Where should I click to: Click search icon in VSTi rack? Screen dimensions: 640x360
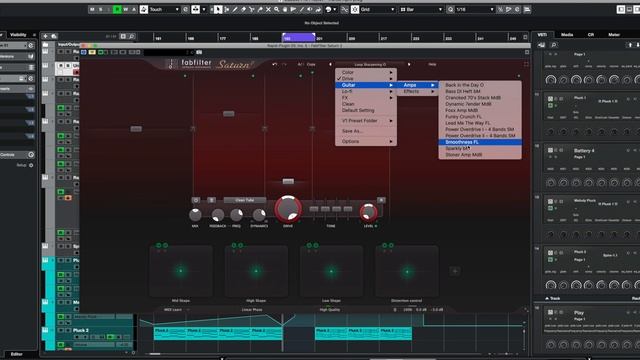pyautogui.click(x=553, y=45)
